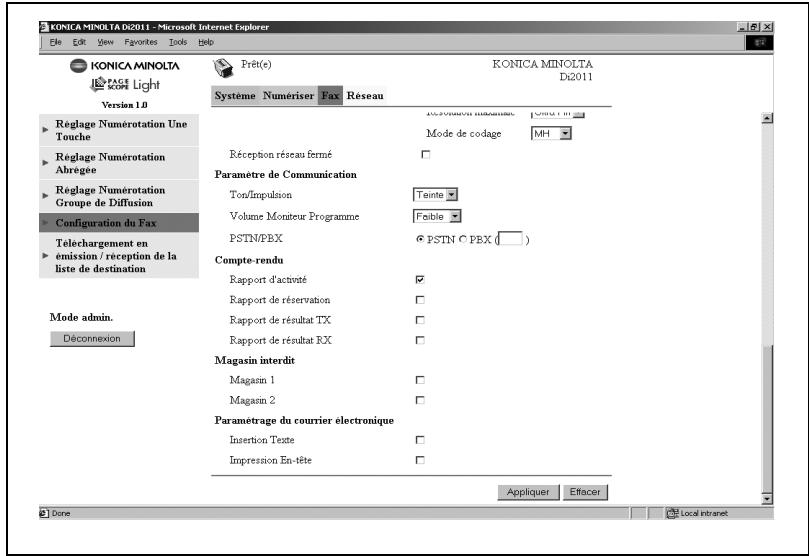
Task: Select the Fax tab
Action: [x=330, y=95]
